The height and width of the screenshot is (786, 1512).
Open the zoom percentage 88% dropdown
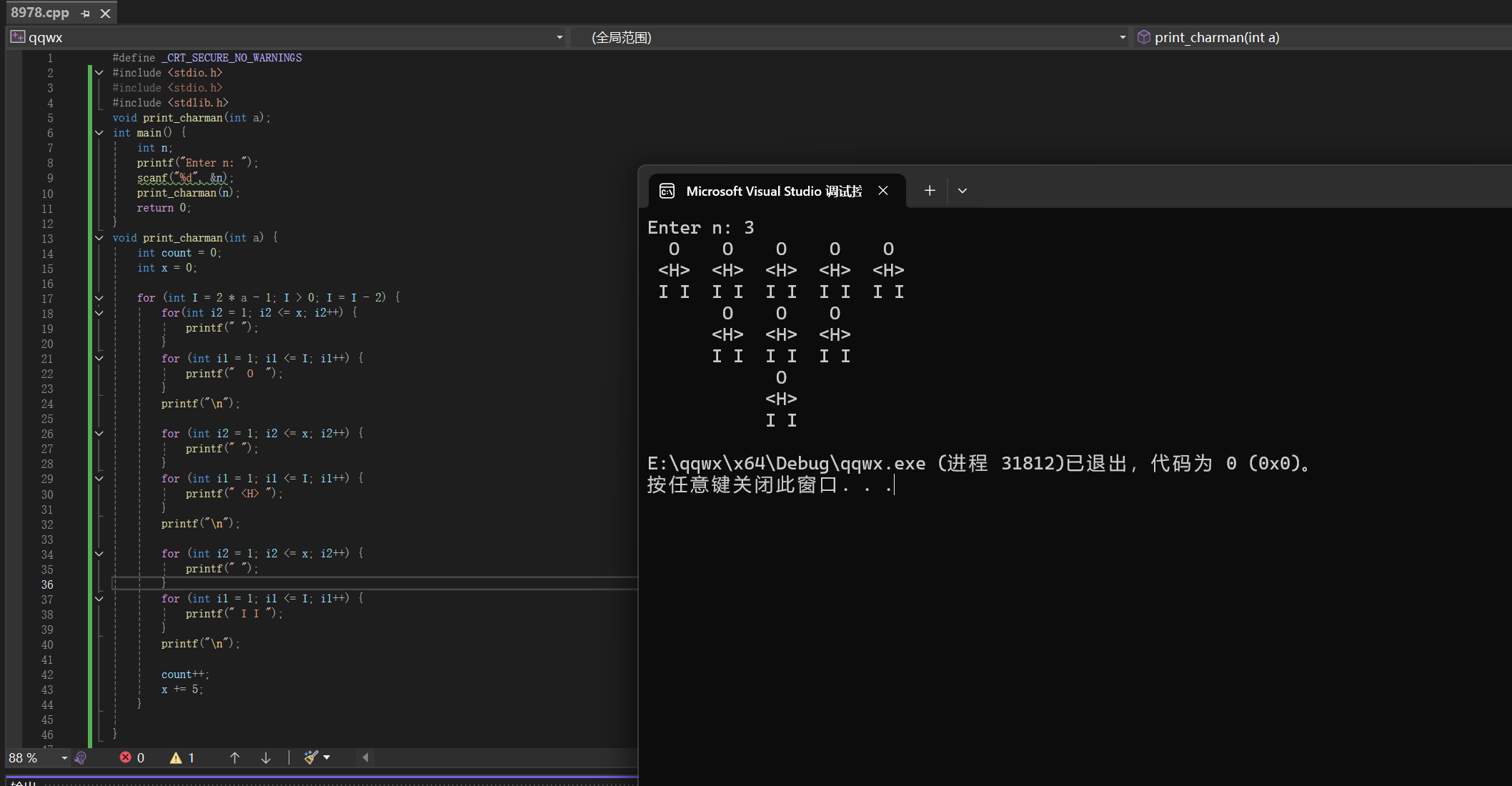pos(64,758)
